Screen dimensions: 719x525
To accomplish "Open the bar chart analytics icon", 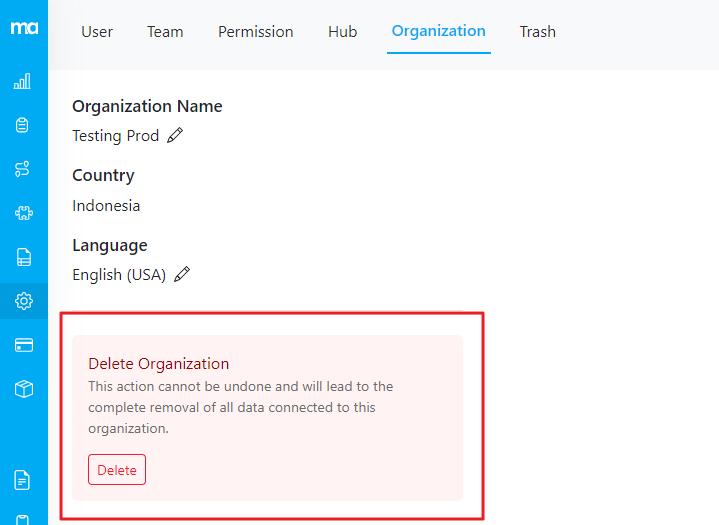I will tap(23, 81).
